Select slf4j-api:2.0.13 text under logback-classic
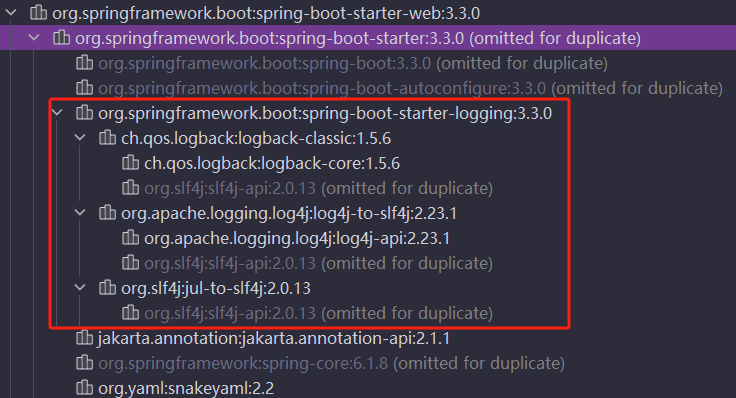The height and width of the screenshot is (398, 736). [230, 188]
